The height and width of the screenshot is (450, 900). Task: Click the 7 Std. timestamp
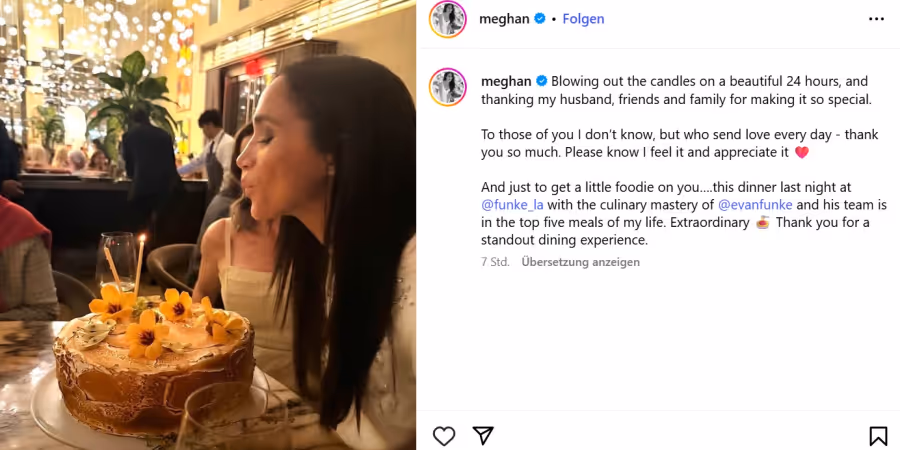pyautogui.click(x=495, y=262)
